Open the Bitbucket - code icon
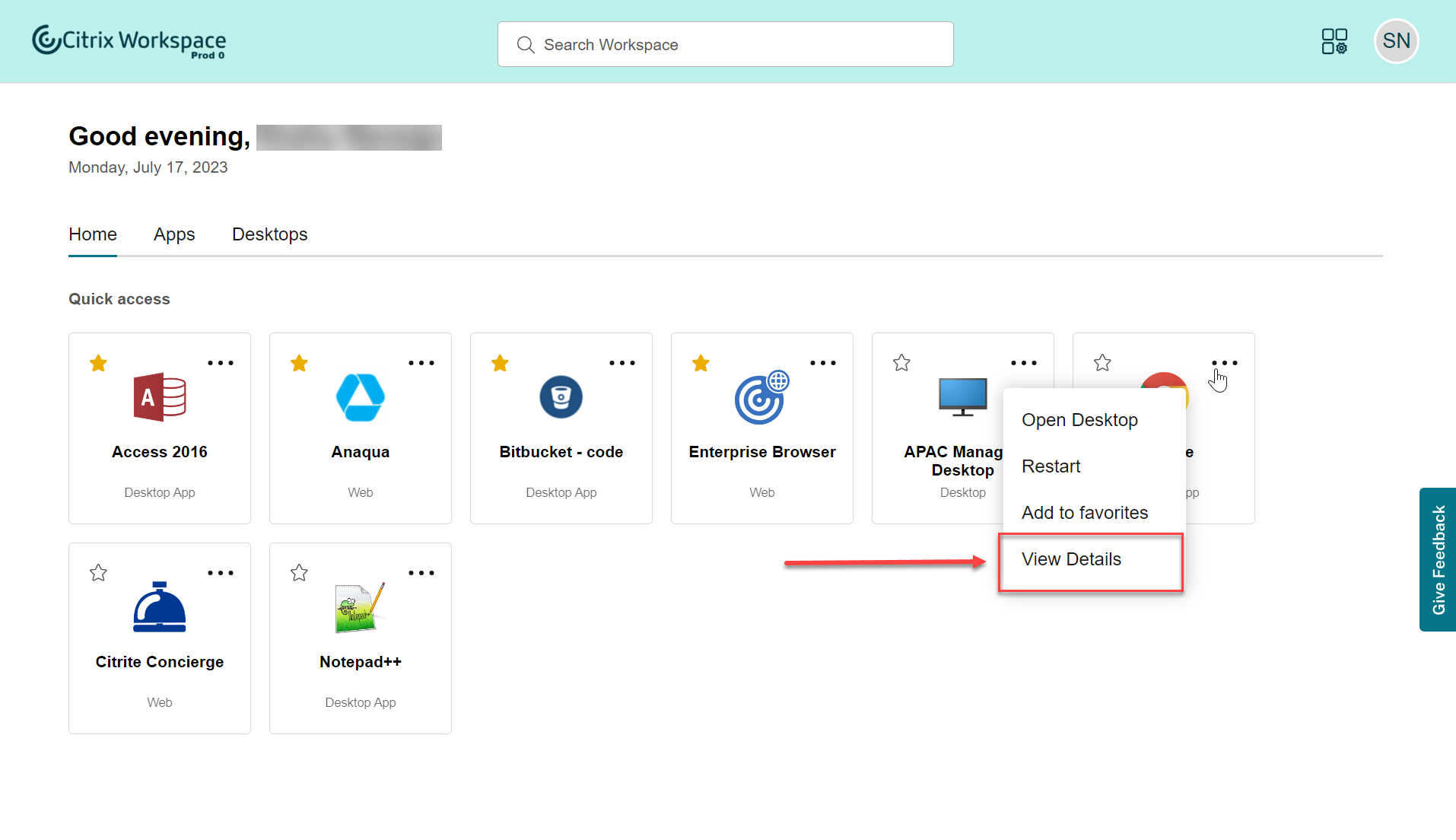The width and height of the screenshot is (1456, 840). pyautogui.click(x=561, y=397)
